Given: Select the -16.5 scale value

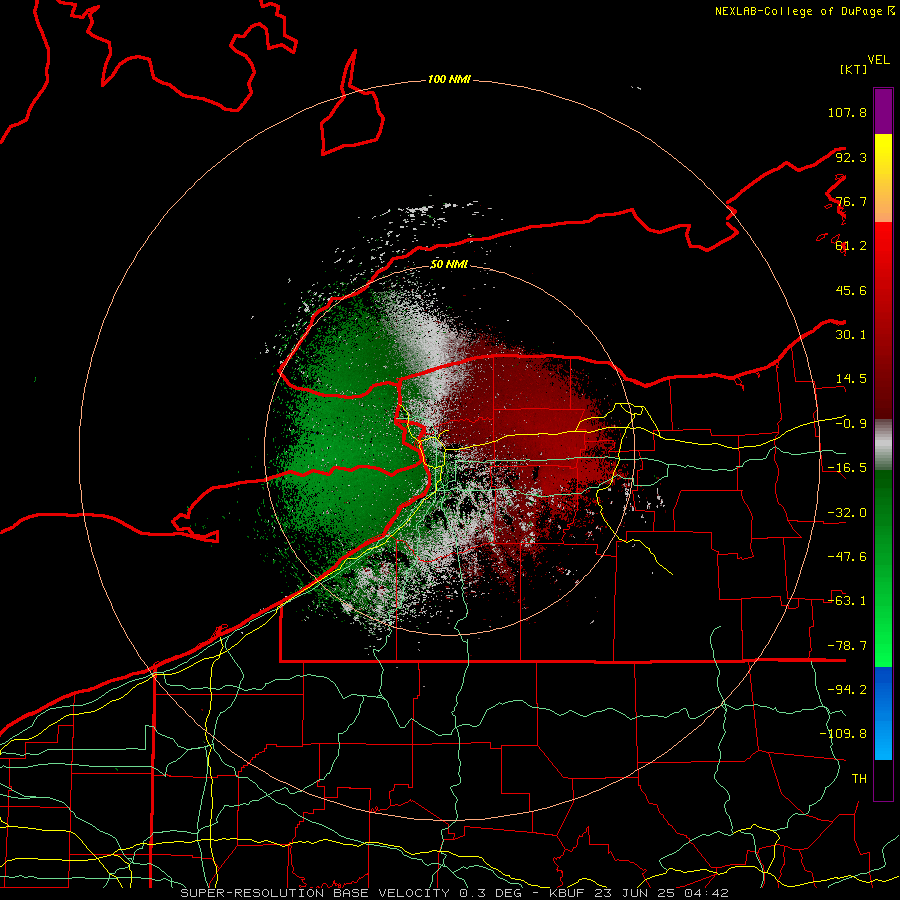Looking at the screenshot, I should coord(847,468).
